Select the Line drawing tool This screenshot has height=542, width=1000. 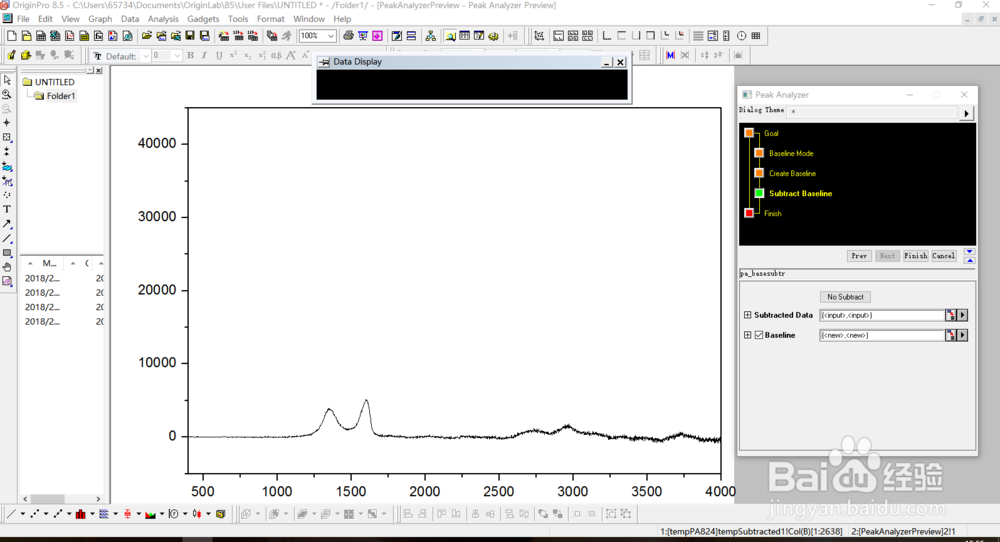(7, 238)
